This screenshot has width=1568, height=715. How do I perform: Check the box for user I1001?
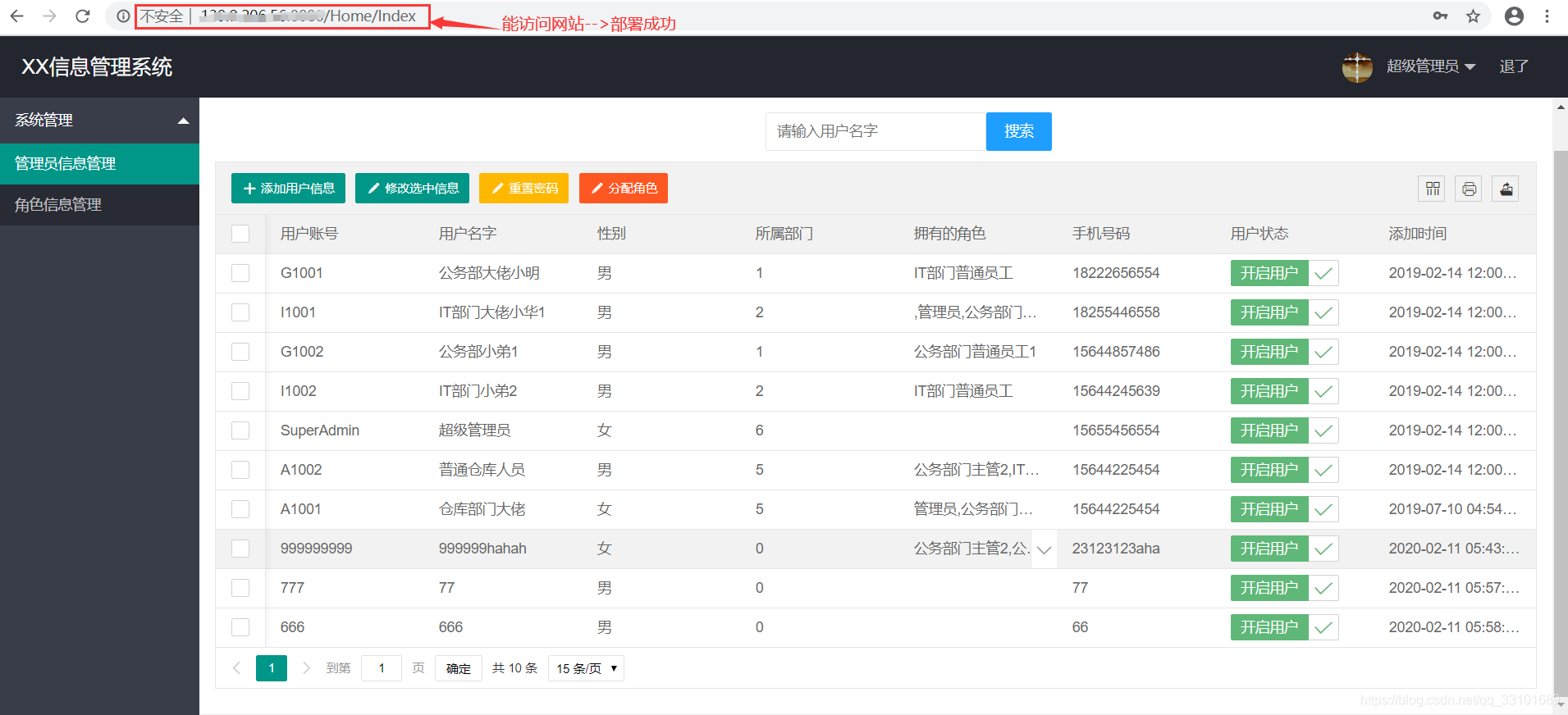tap(240, 312)
